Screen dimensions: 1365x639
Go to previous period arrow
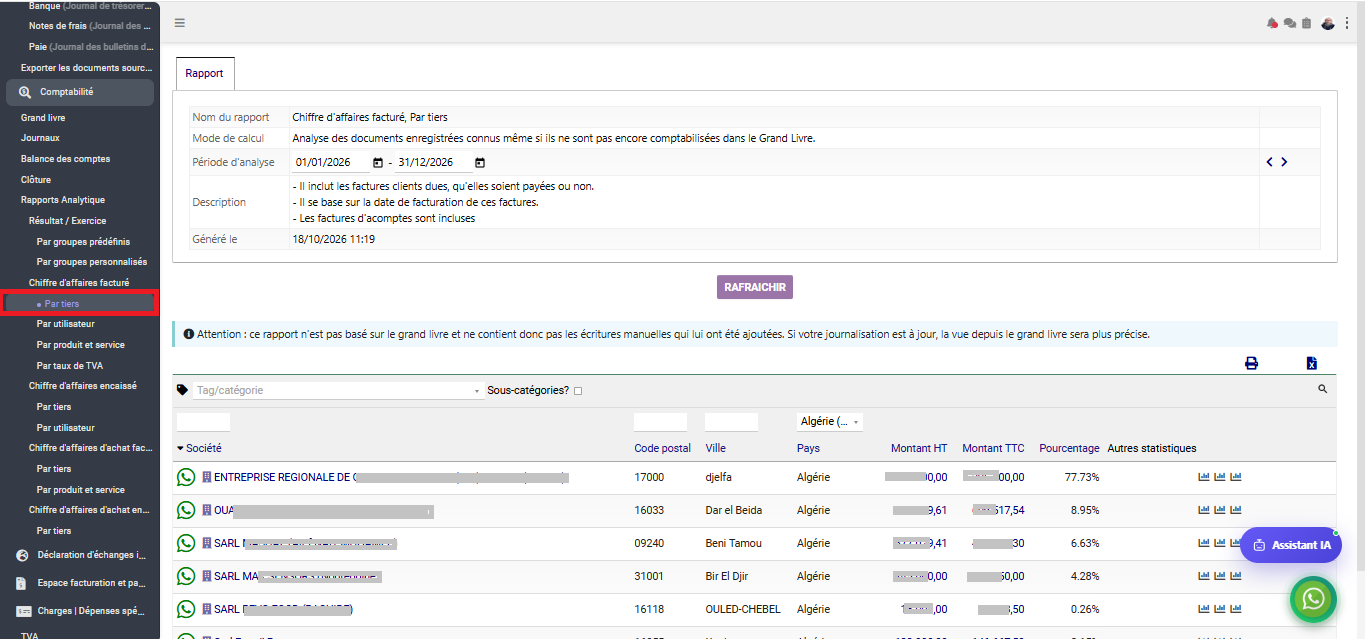point(1270,162)
